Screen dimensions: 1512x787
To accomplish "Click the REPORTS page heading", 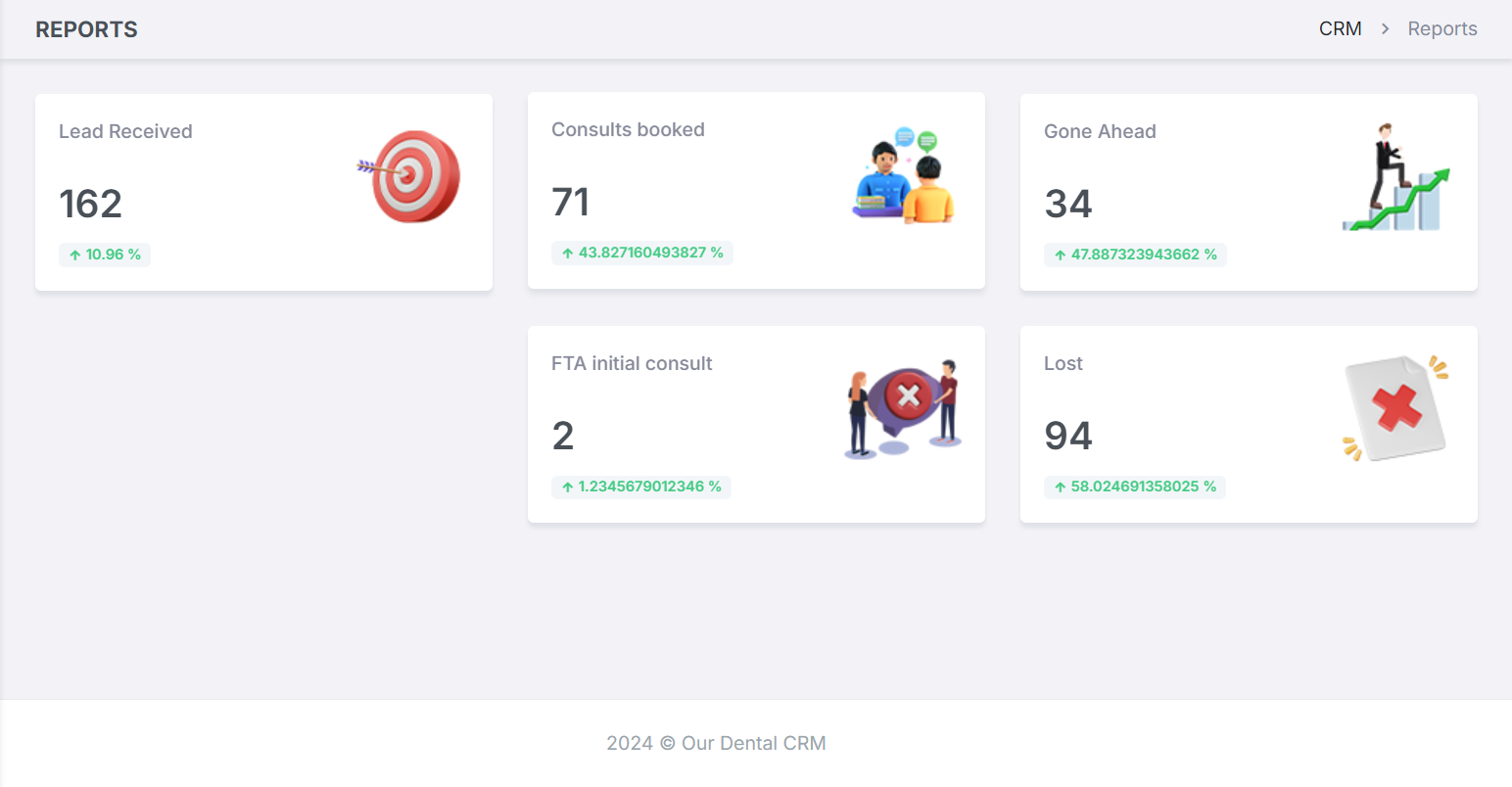I will 86,29.
